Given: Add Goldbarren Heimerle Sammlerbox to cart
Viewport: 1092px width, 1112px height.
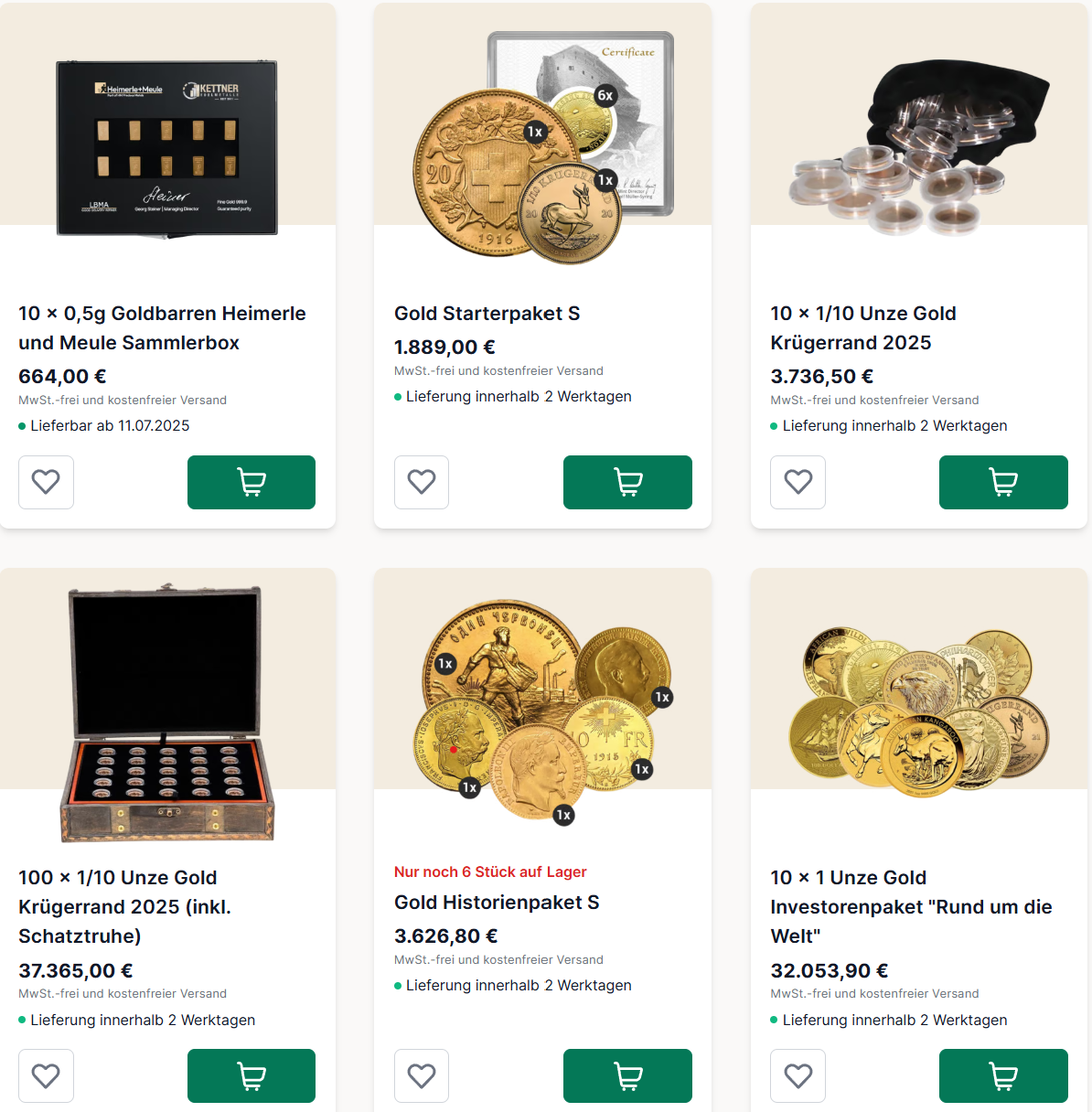Looking at the screenshot, I should point(252,482).
